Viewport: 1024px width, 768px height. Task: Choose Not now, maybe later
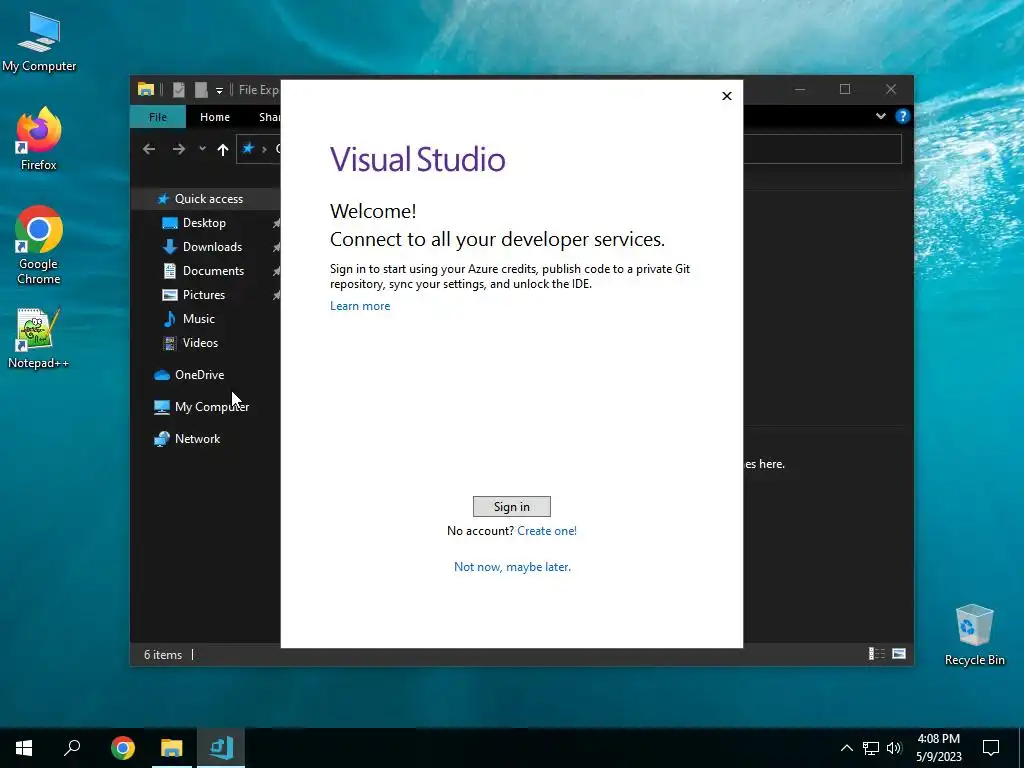(x=512, y=567)
